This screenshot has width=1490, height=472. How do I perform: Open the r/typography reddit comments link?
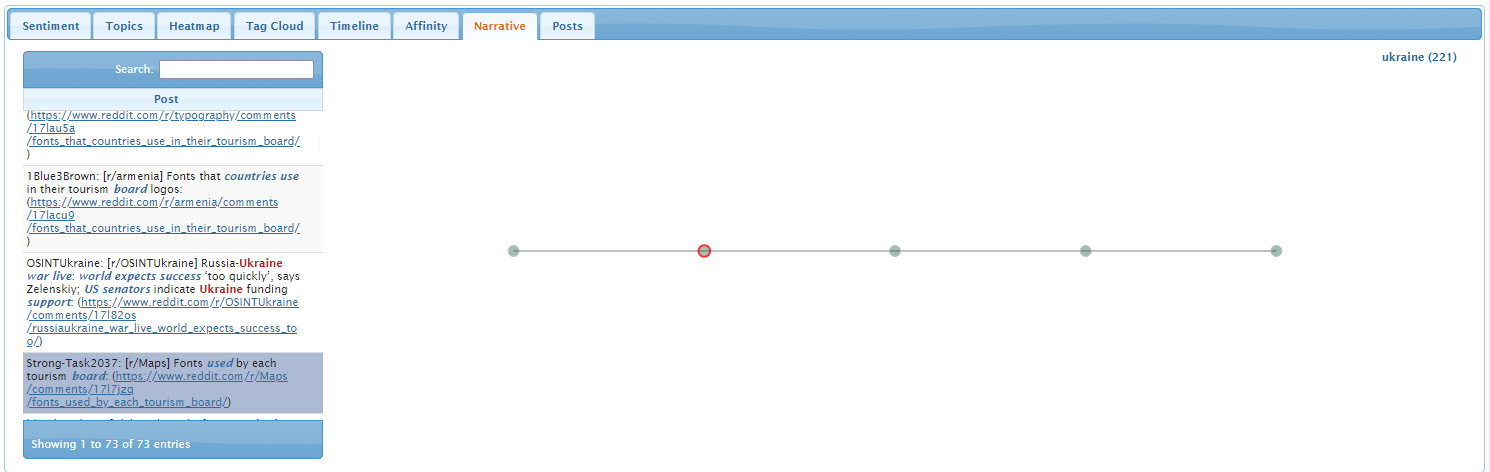(x=163, y=128)
